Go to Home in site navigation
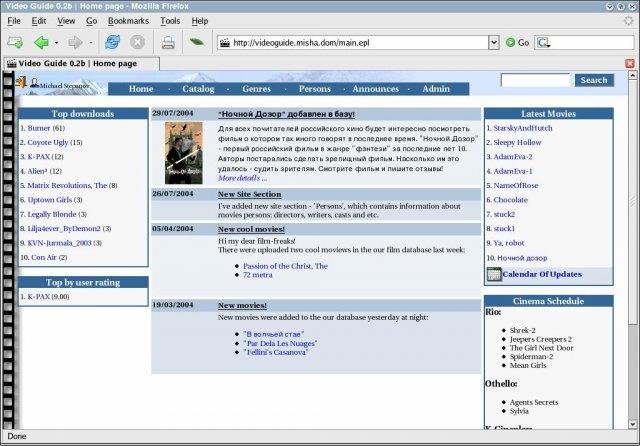 pyautogui.click(x=141, y=89)
